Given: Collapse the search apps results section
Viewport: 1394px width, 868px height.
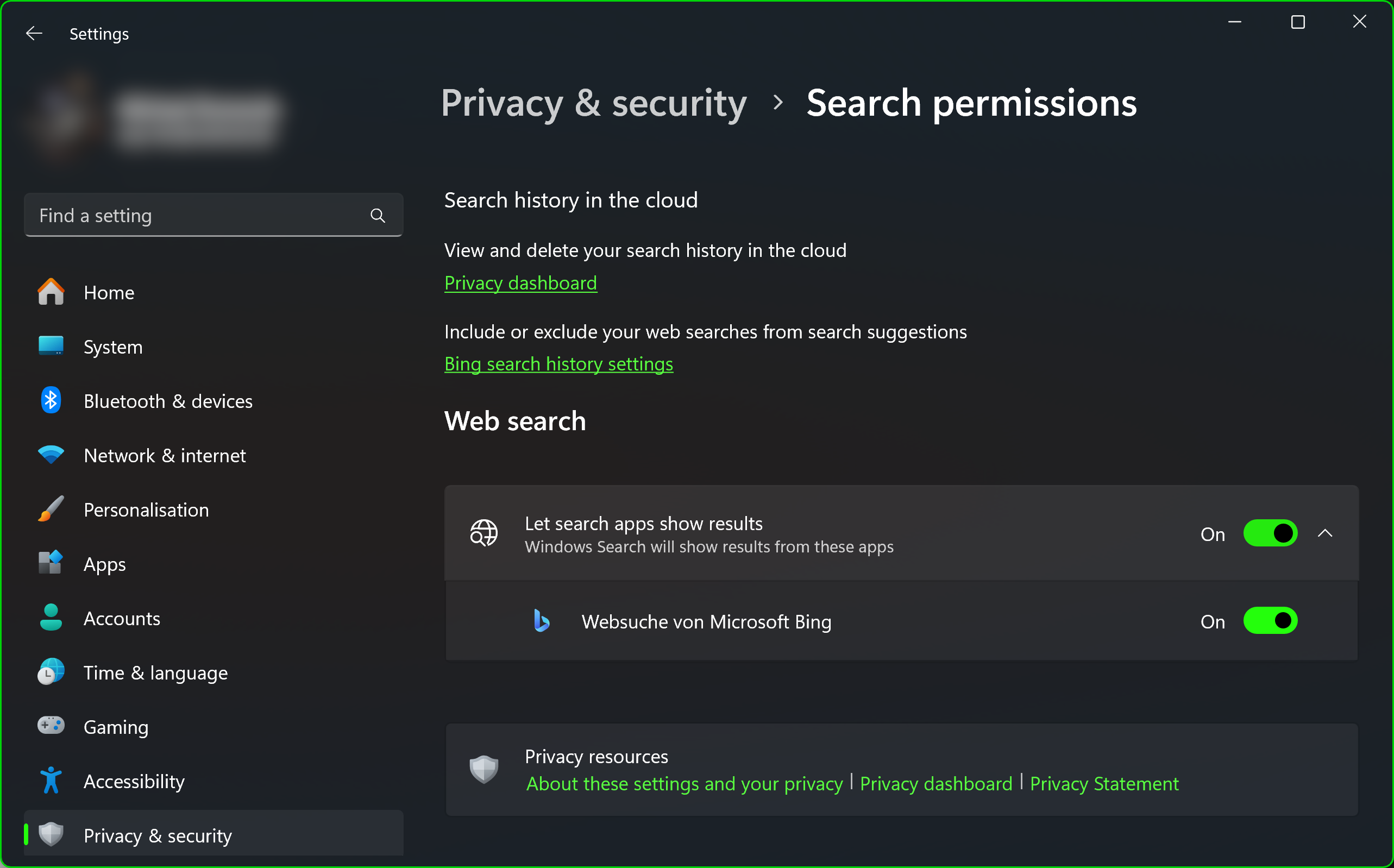Looking at the screenshot, I should (1324, 533).
